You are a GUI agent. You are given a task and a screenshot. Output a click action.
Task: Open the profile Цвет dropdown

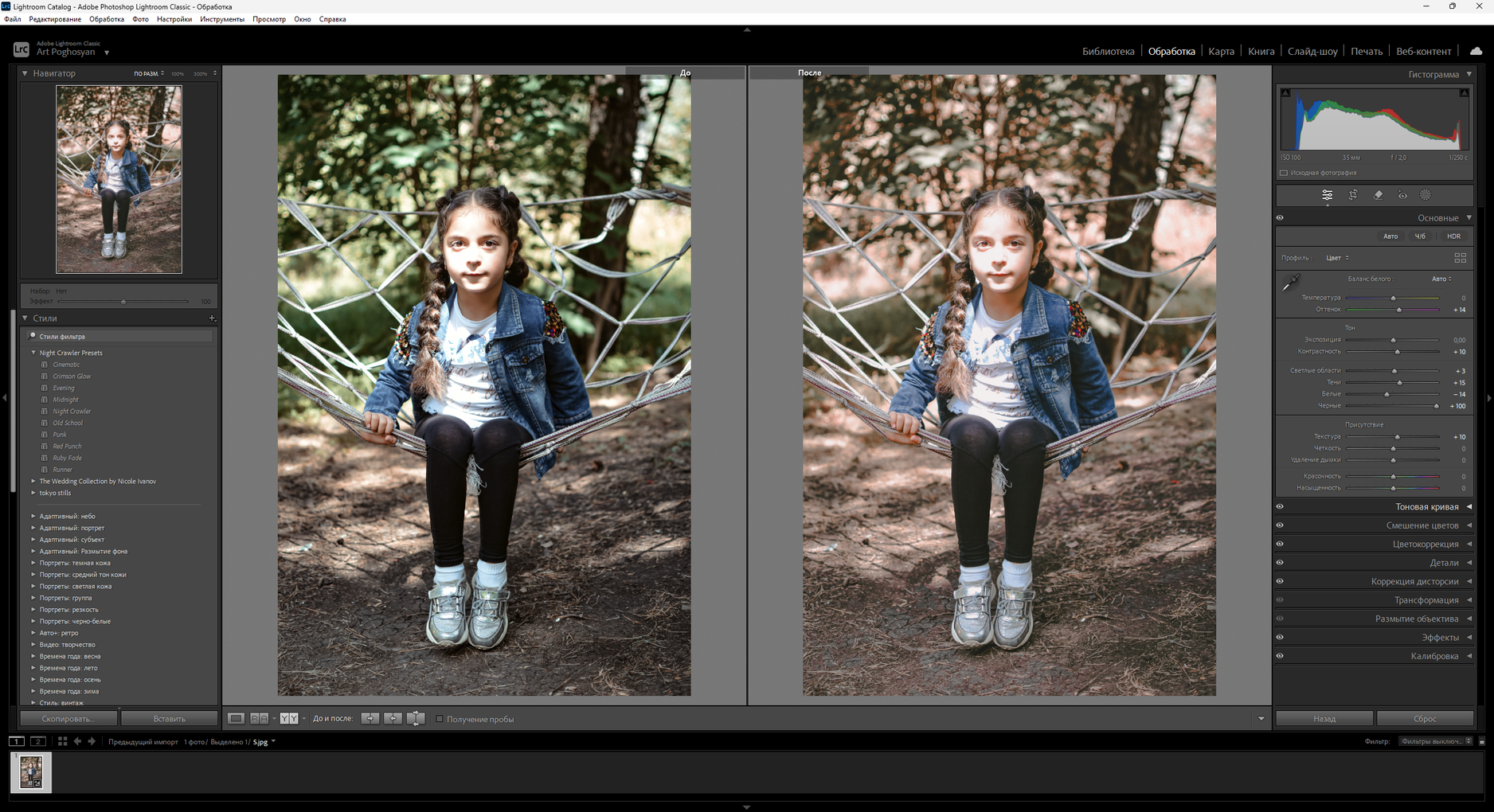(1337, 258)
